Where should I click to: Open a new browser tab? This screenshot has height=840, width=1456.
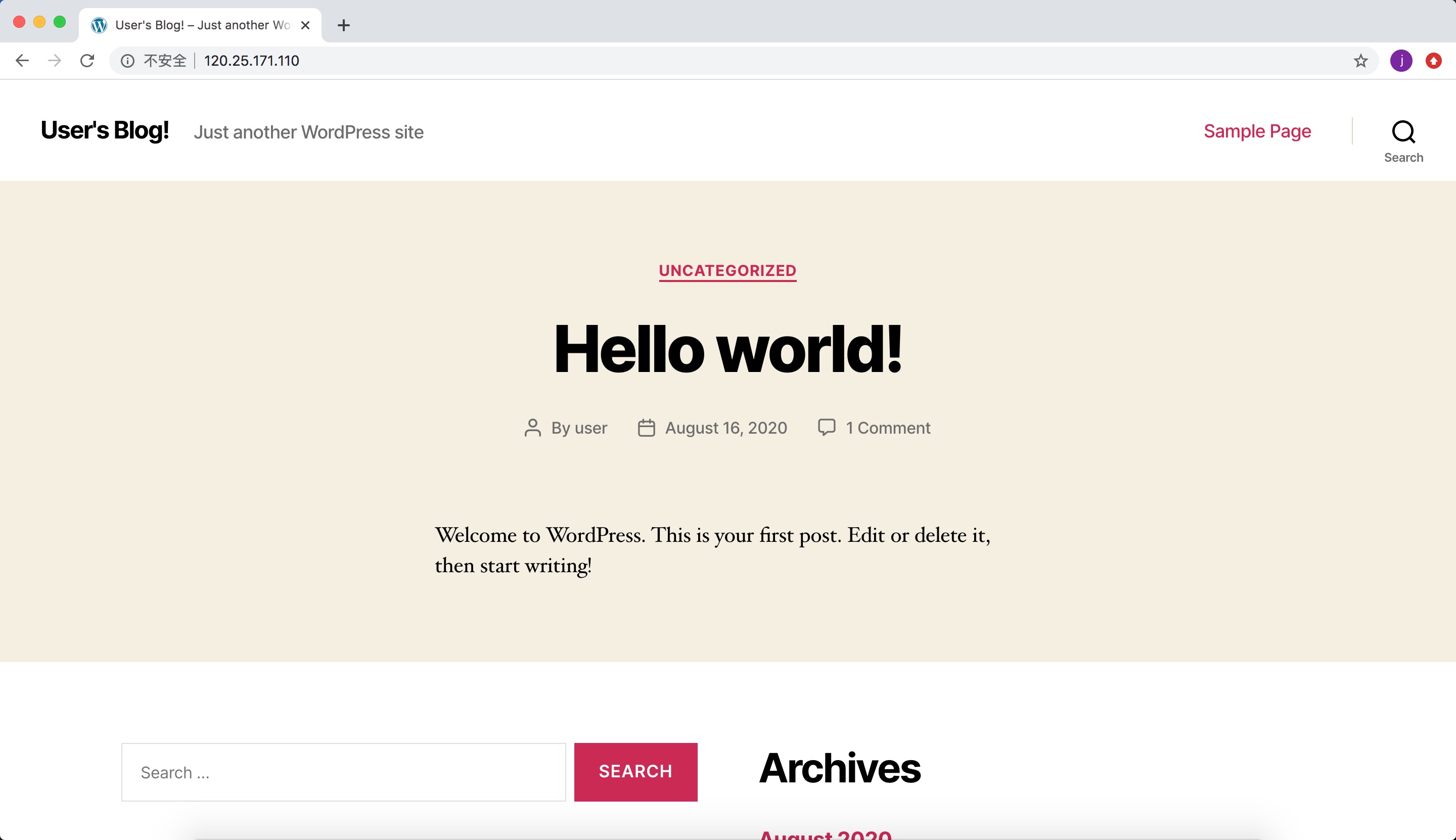(343, 25)
